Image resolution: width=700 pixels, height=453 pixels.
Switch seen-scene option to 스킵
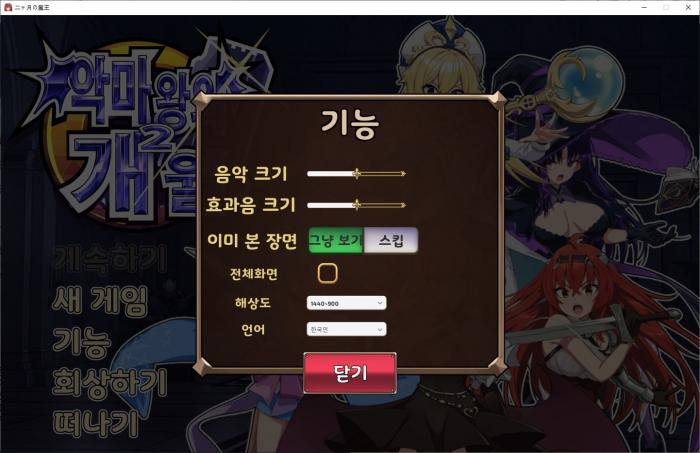tap(392, 240)
